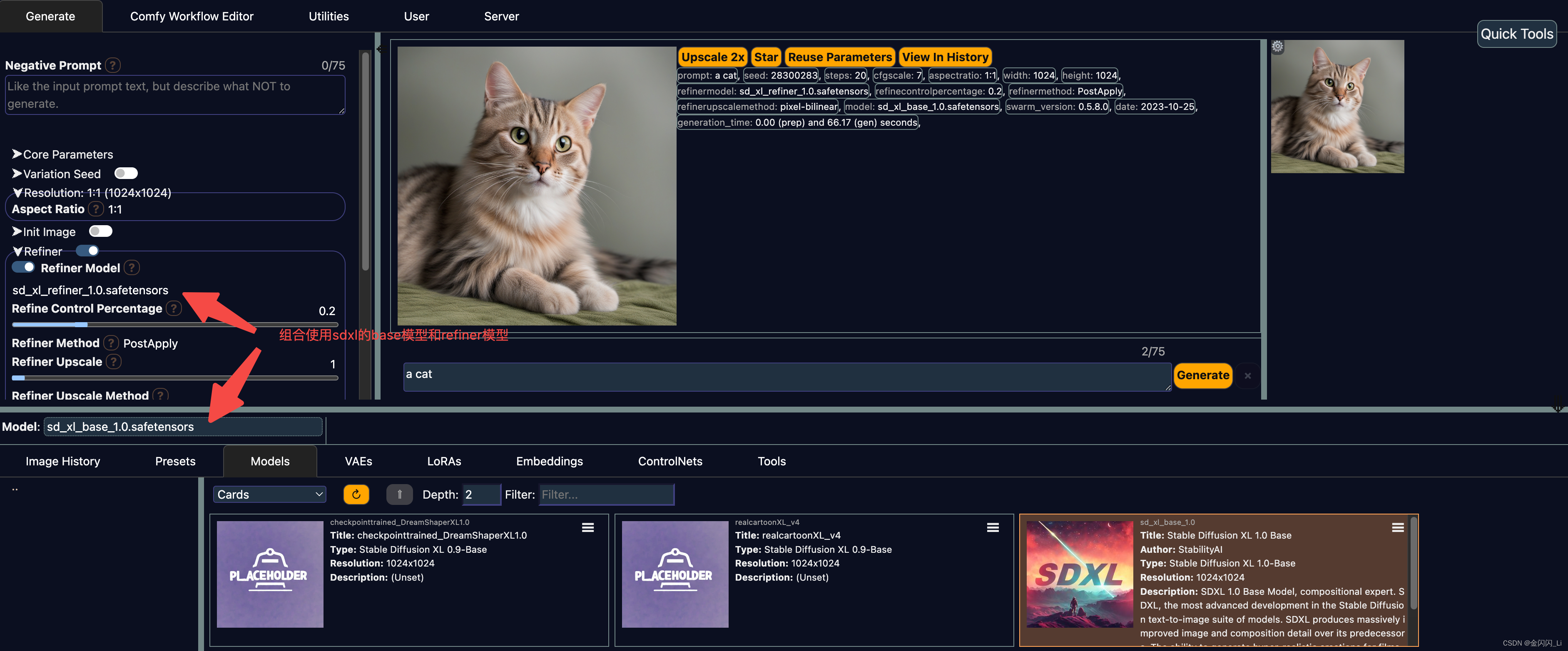The image size is (1568, 651).
Task: Click the model Filter input field
Action: pos(606,494)
